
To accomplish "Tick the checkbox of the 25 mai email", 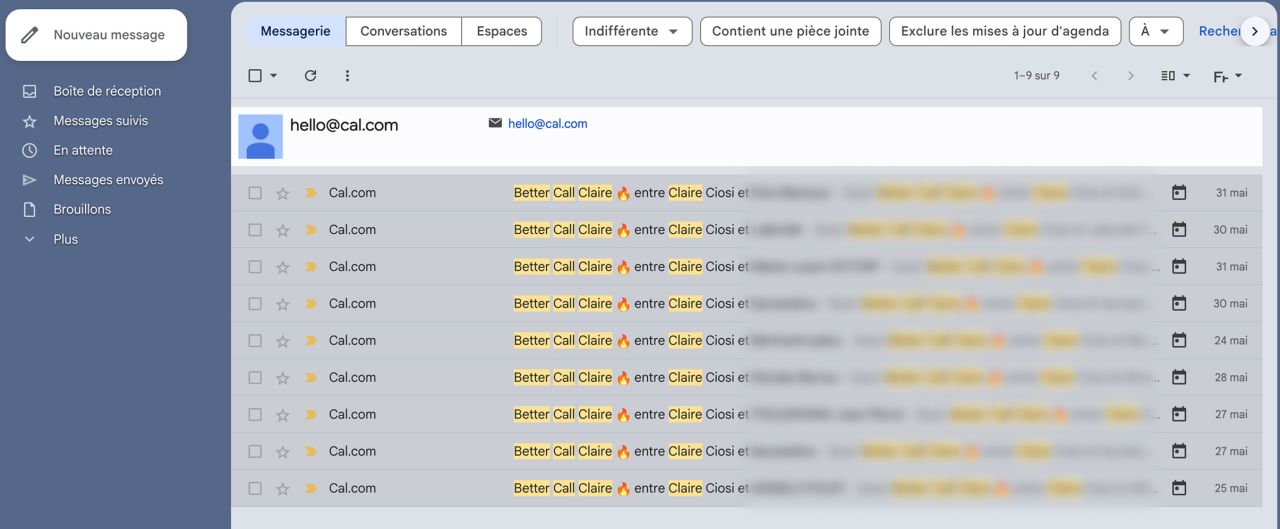I will pyautogui.click(x=255, y=489).
